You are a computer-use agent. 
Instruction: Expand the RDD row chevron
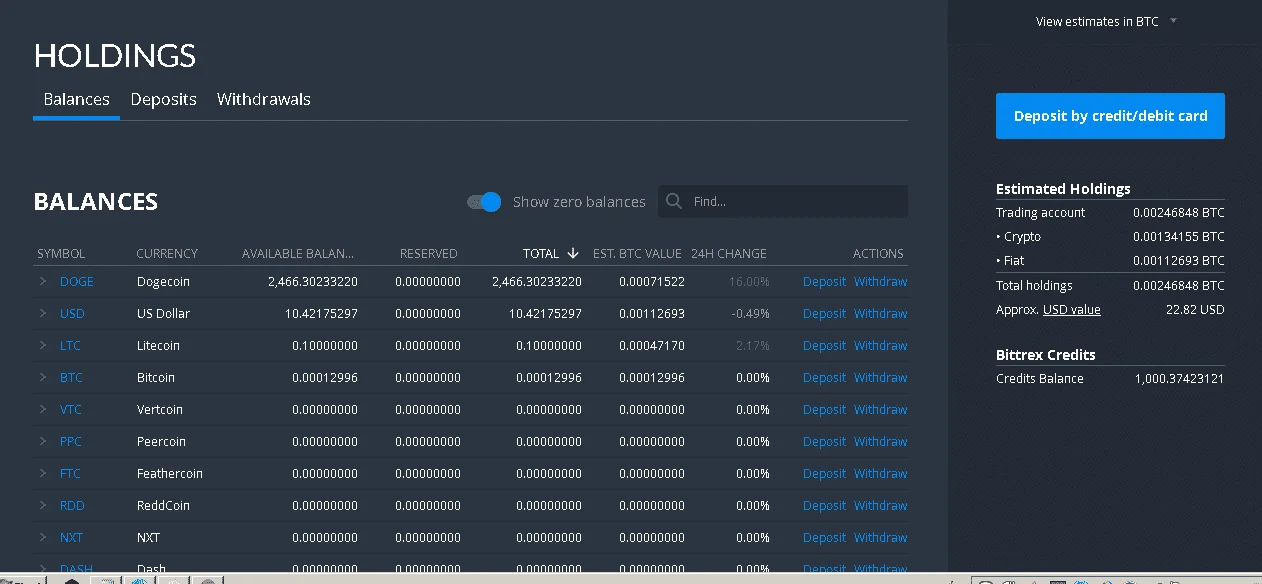(x=43, y=505)
